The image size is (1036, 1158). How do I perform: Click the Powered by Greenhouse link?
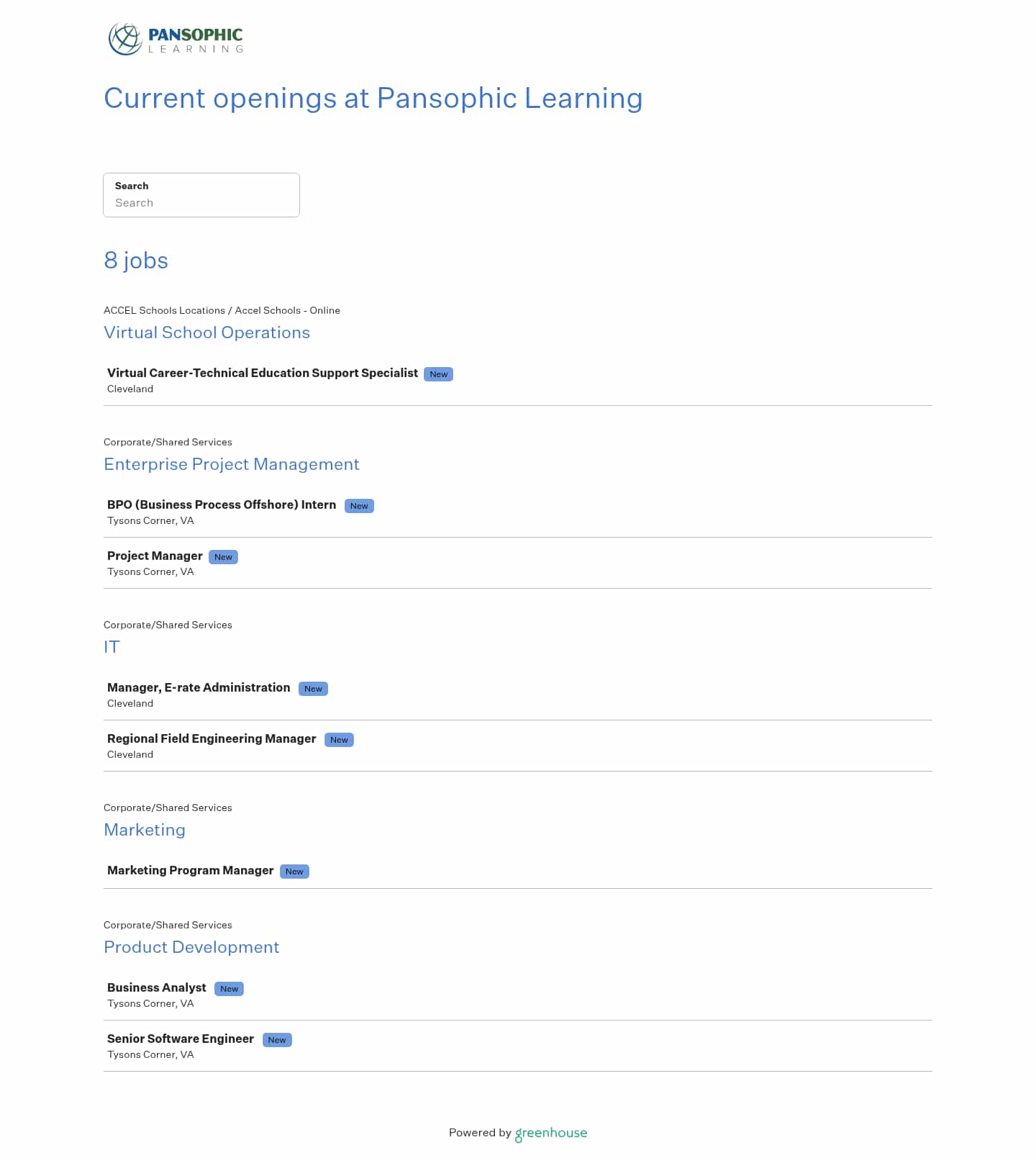click(x=518, y=1133)
